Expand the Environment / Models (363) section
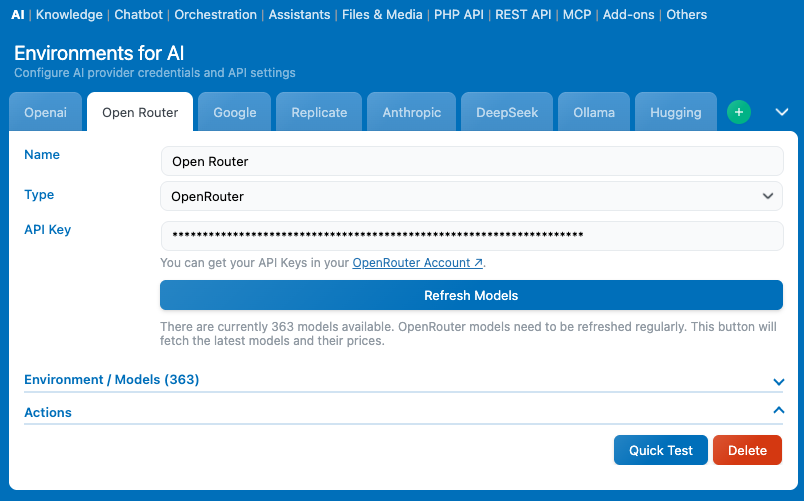This screenshot has height=501, width=804. pyautogui.click(x=778, y=380)
